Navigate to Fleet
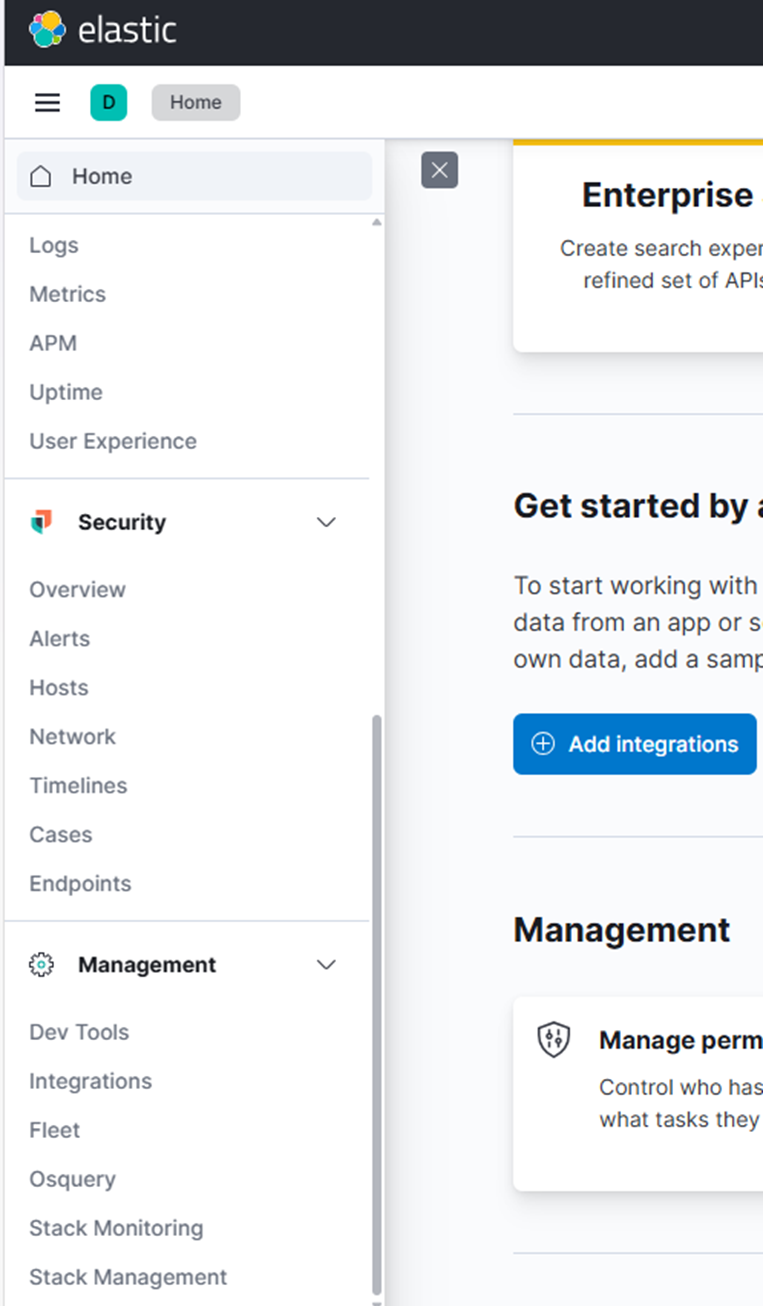The height and width of the screenshot is (1306, 763). 55,1130
